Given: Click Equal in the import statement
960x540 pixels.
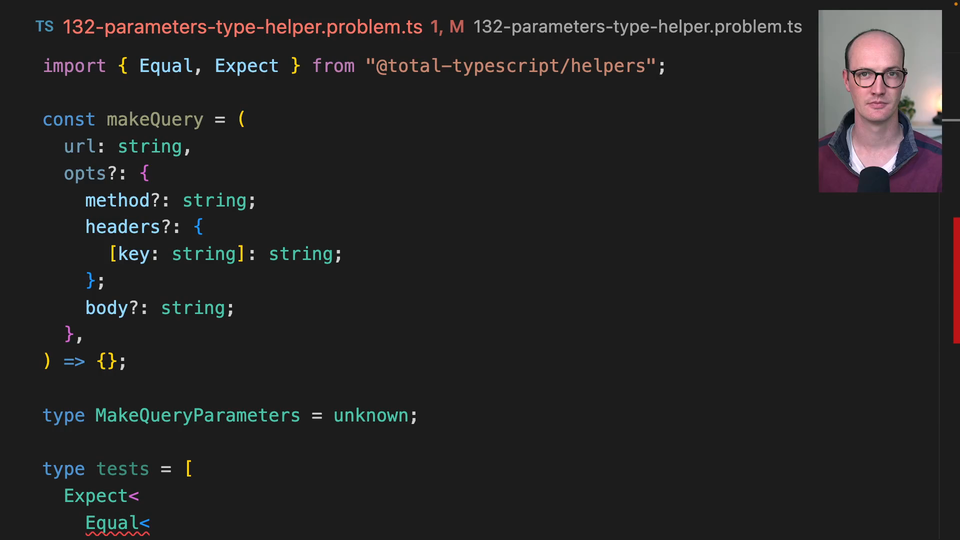Looking at the screenshot, I should [165, 65].
